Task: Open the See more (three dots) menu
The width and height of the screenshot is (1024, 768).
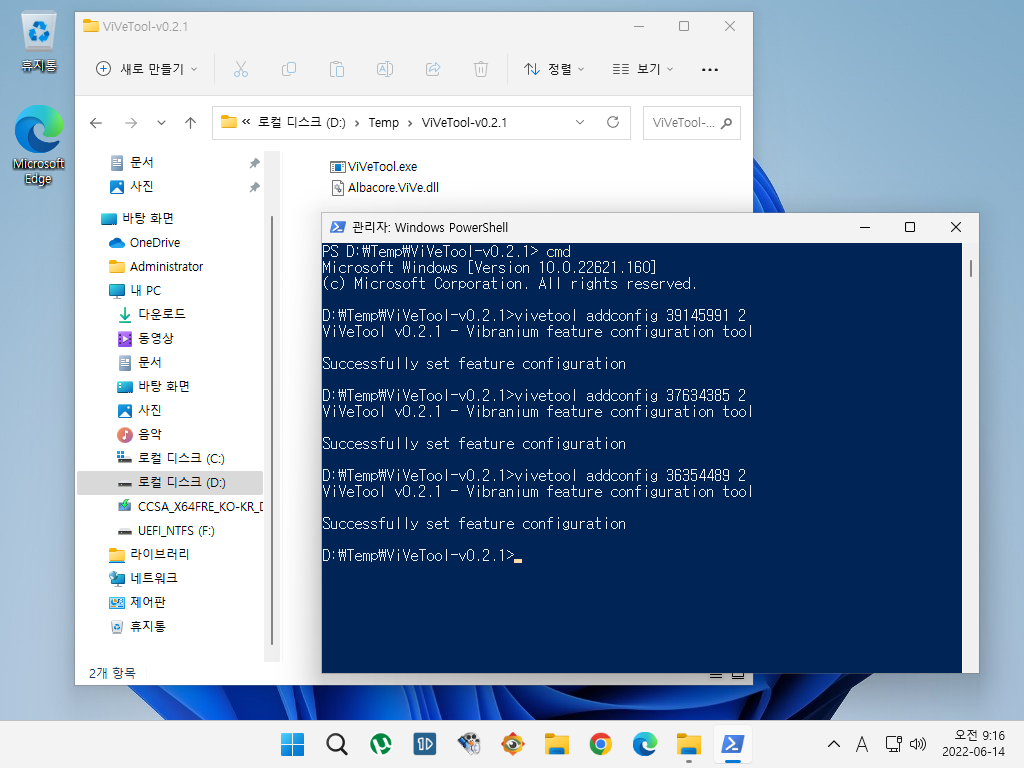Action: point(710,69)
